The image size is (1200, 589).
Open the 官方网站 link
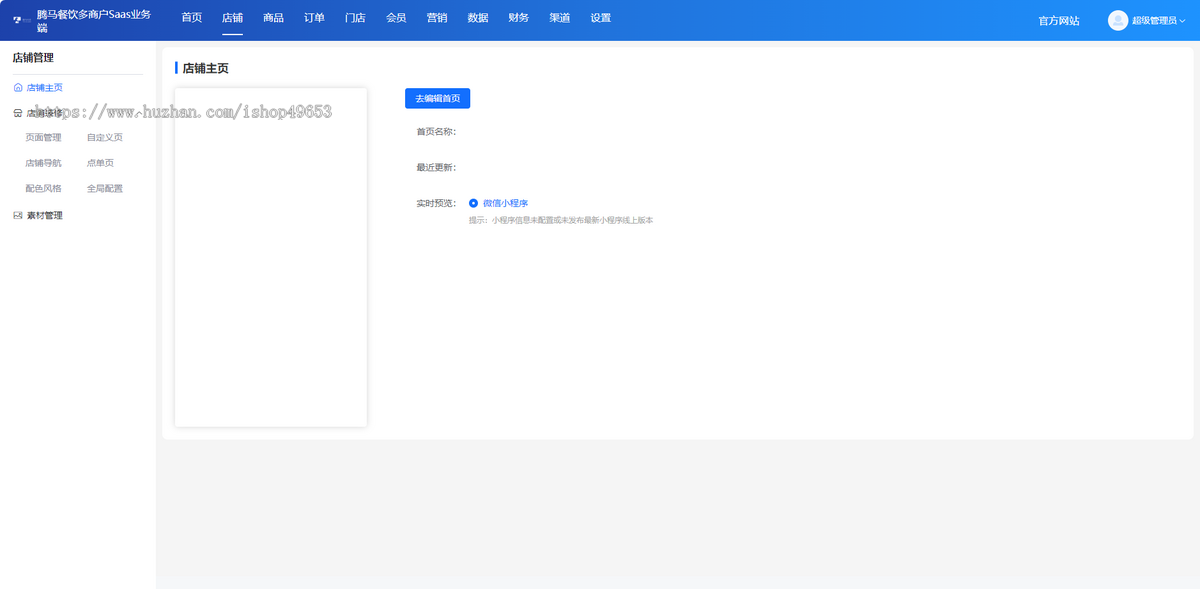(1059, 20)
